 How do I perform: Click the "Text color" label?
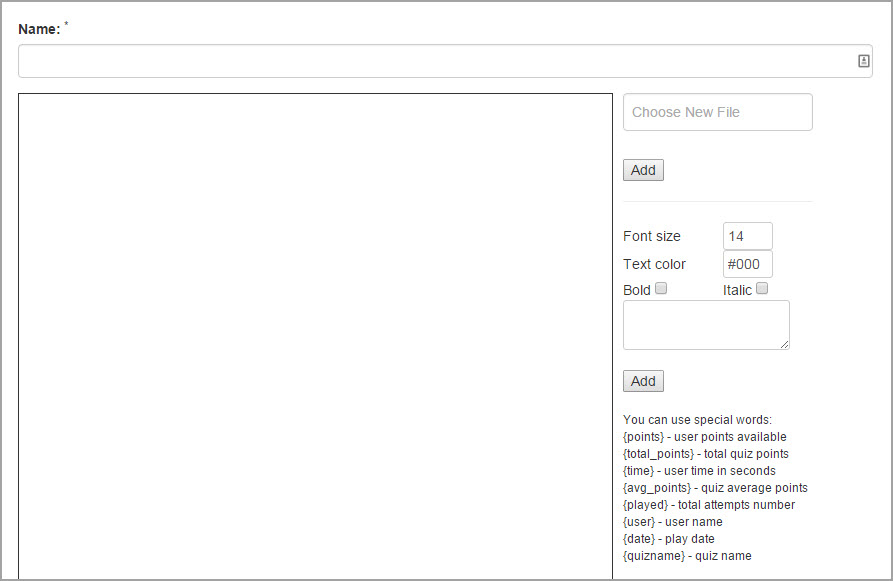[654, 264]
